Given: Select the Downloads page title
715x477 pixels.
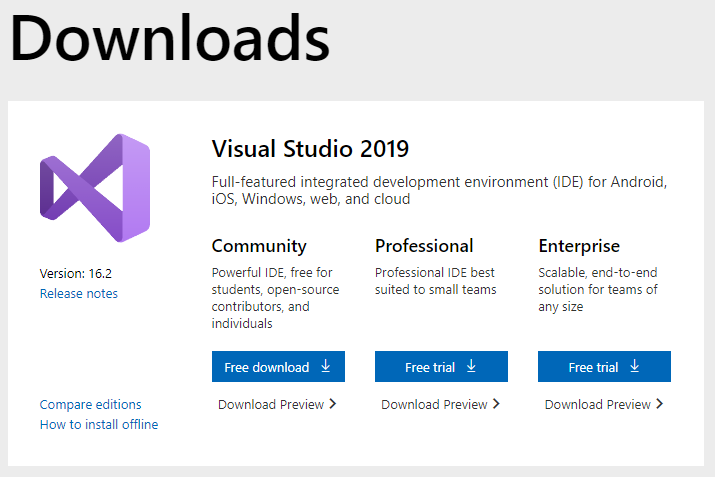Looking at the screenshot, I should coord(169,37).
